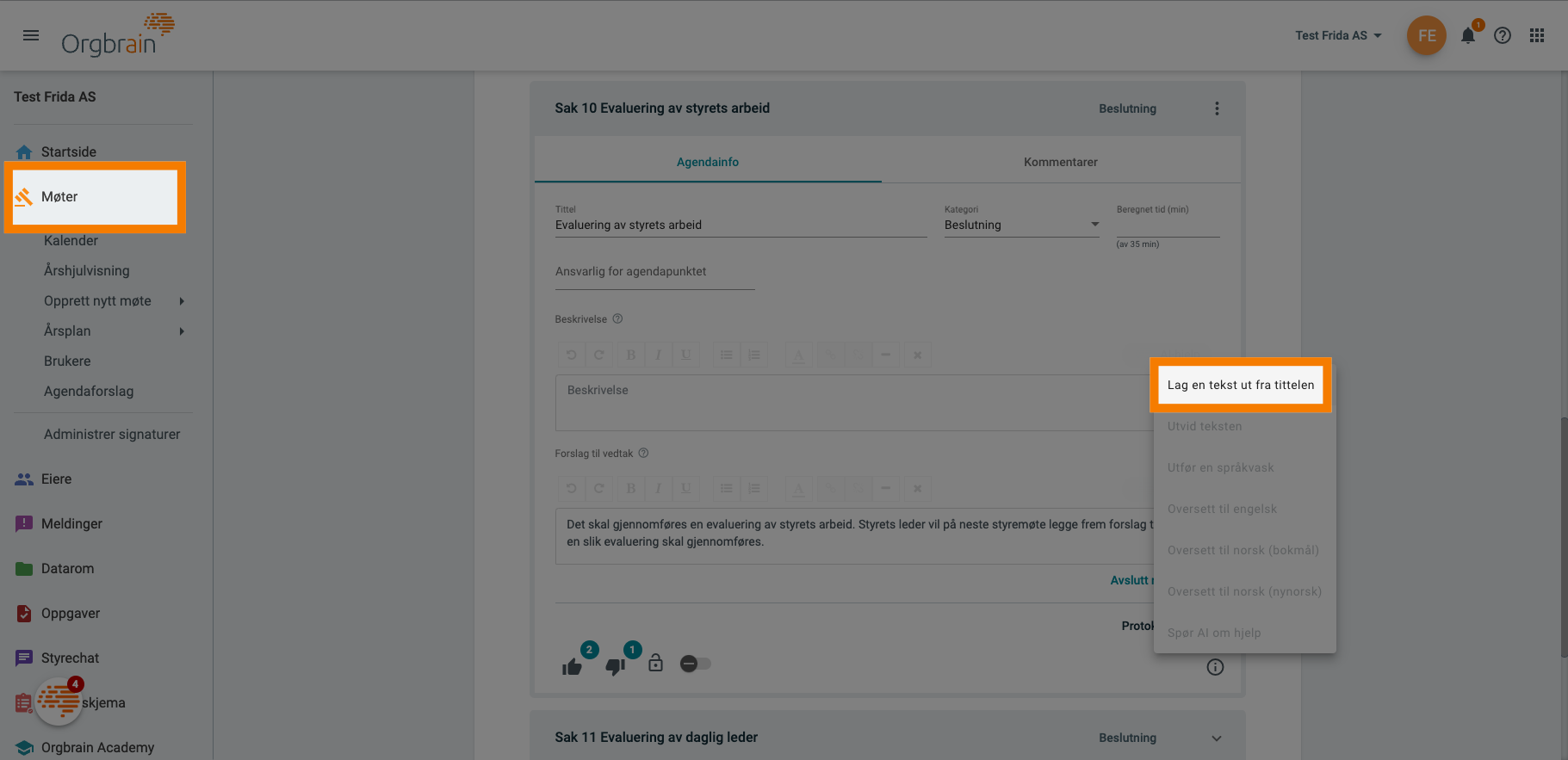The height and width of the screenshot is (760, 1568).
Task: Open the Kategori Beslutning dropdown
Action: tap(1022, 225)
